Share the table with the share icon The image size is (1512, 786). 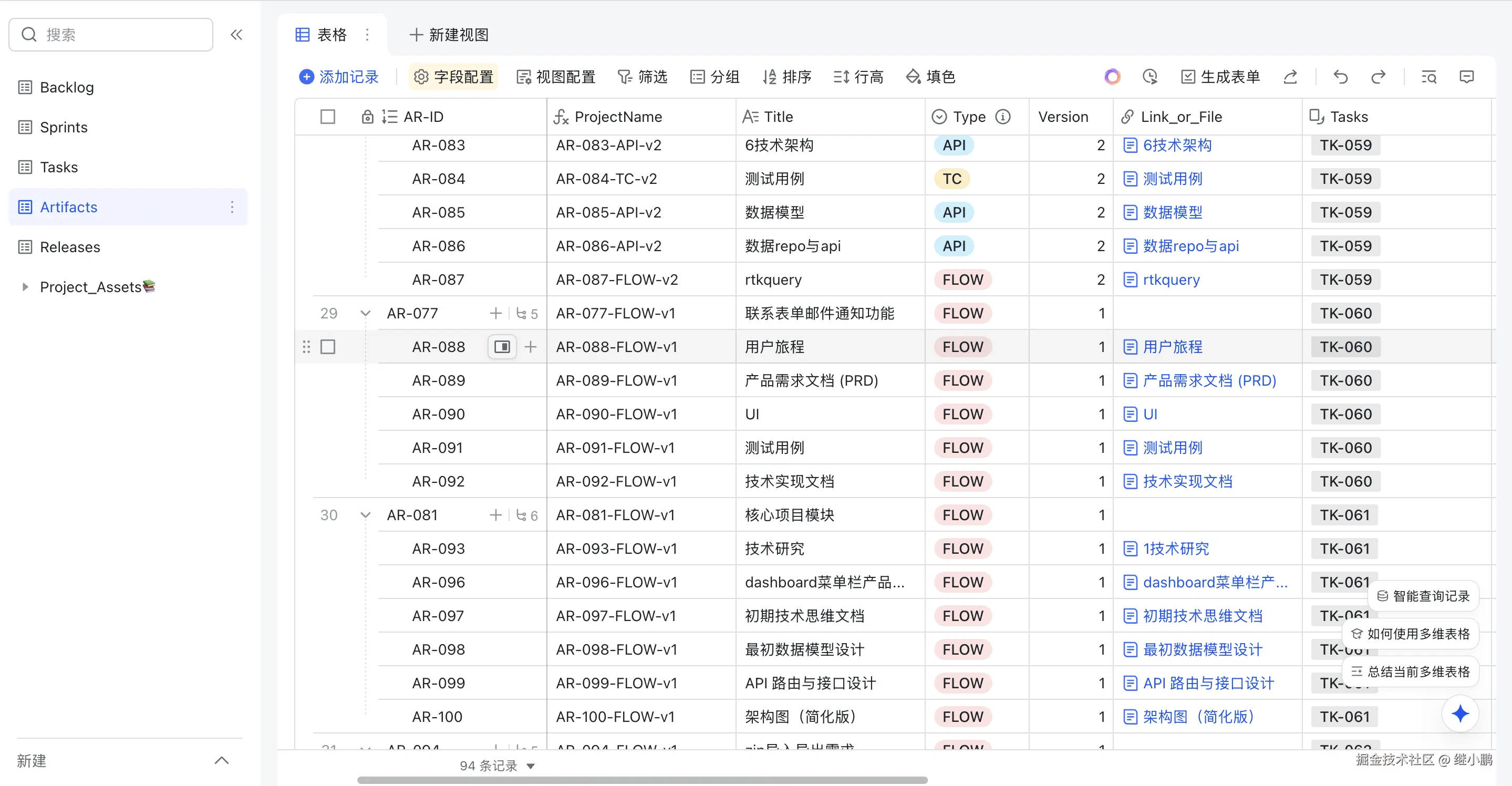pyautogui.click(x=1291, y=76)
